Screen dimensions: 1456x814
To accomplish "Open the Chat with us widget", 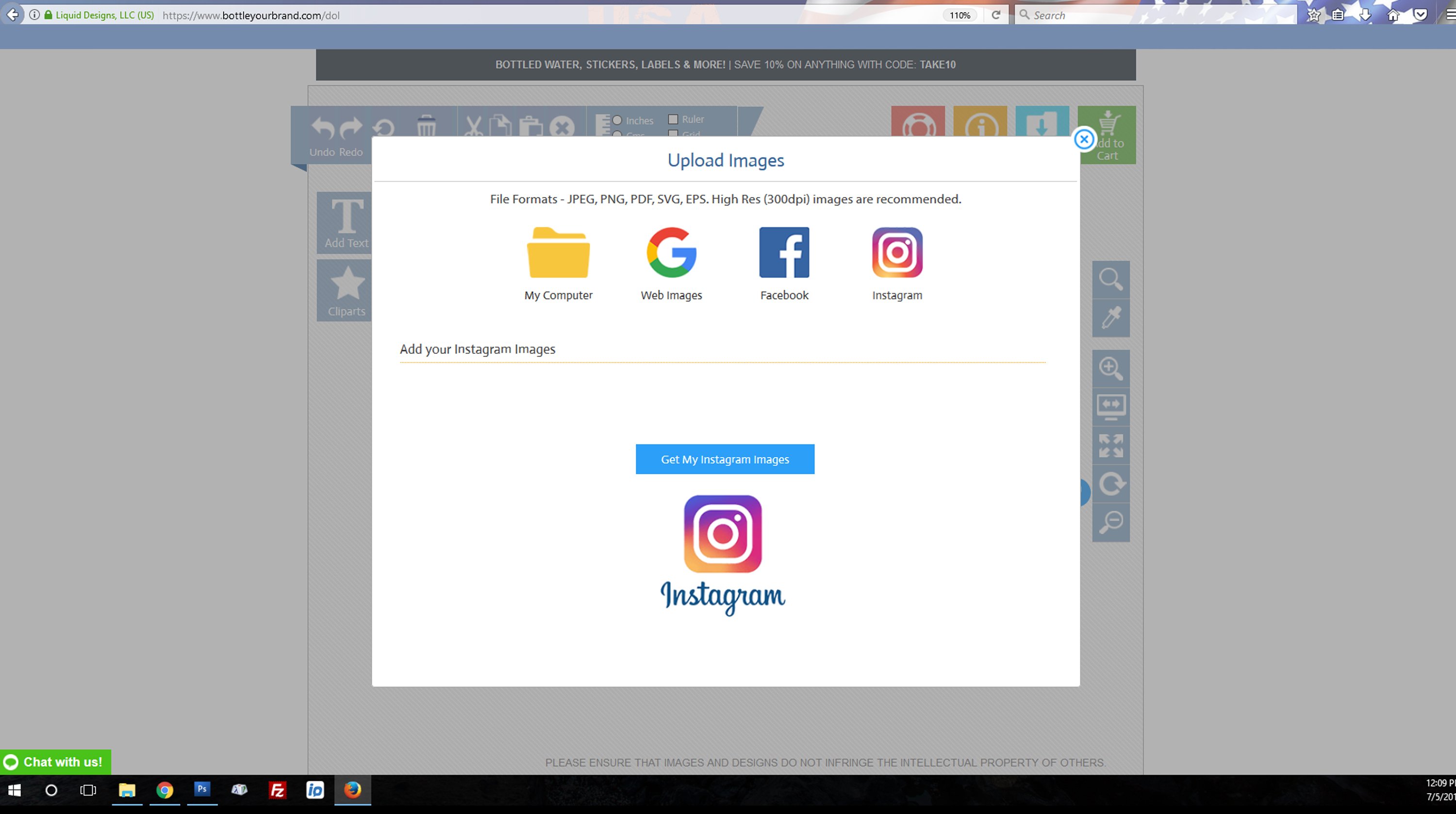I will (x=55, y=762).
